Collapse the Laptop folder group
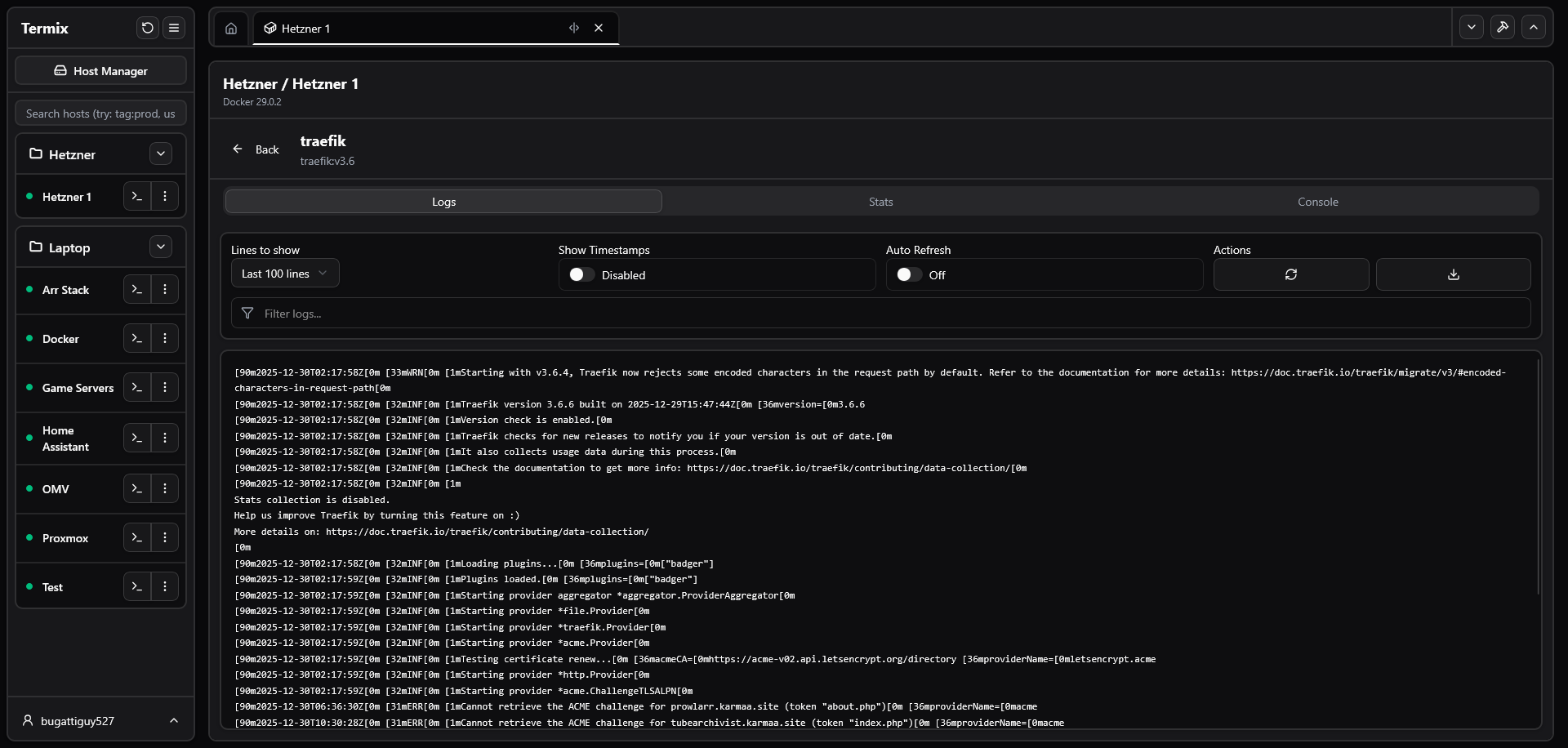1568x748 pixels. (x=161, y=247)
